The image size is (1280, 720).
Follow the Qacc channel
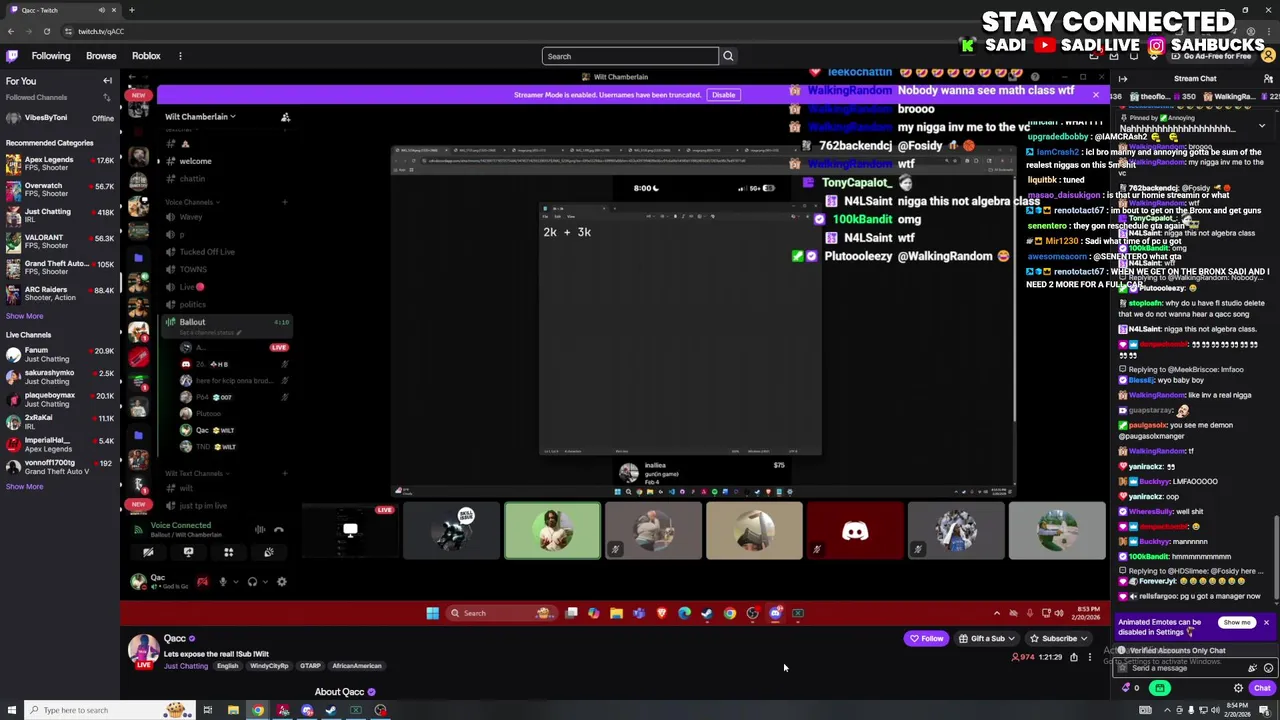[926, 638]
